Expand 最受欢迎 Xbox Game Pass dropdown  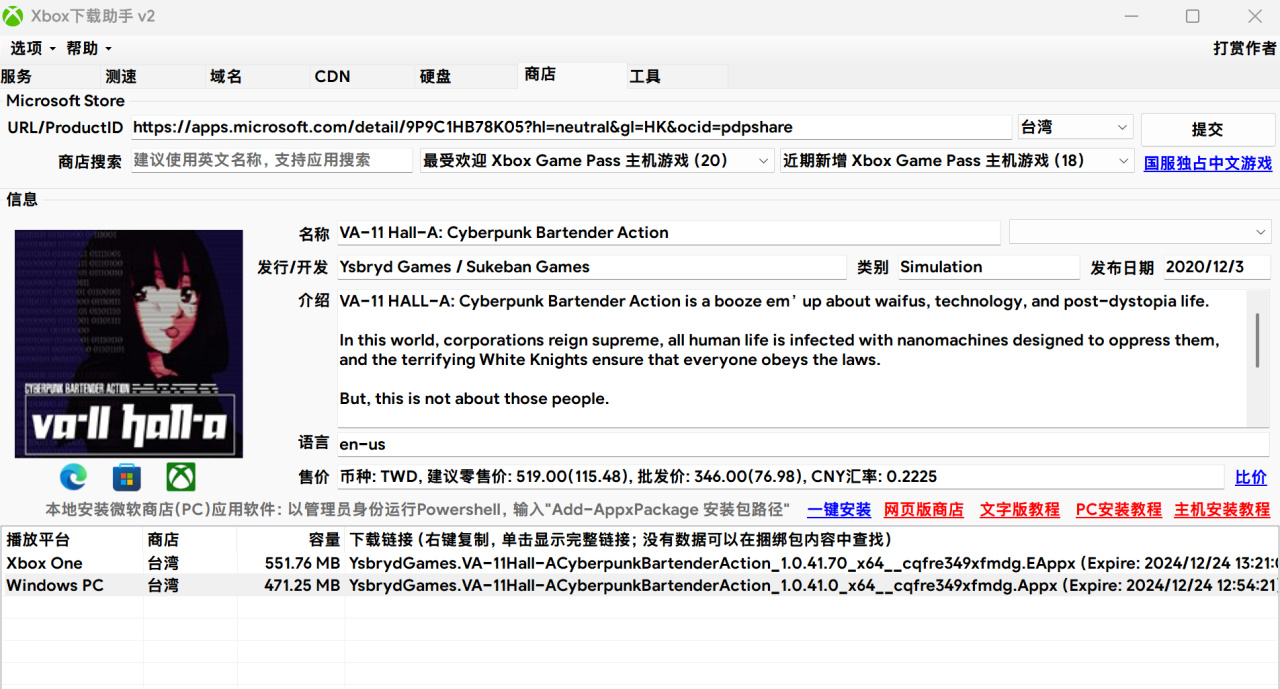(597, 160)
